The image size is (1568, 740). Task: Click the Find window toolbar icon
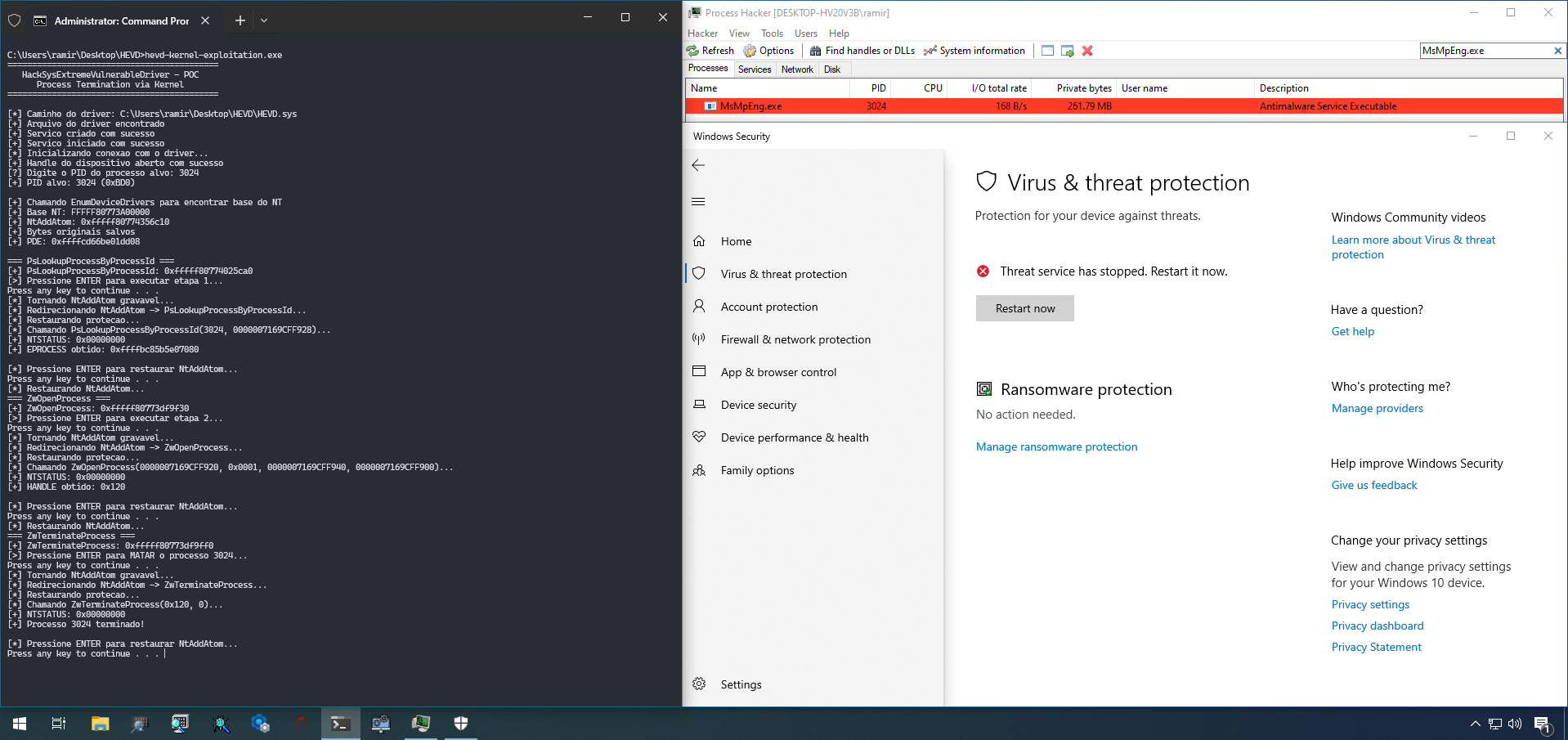click(x=1047, y=51)
